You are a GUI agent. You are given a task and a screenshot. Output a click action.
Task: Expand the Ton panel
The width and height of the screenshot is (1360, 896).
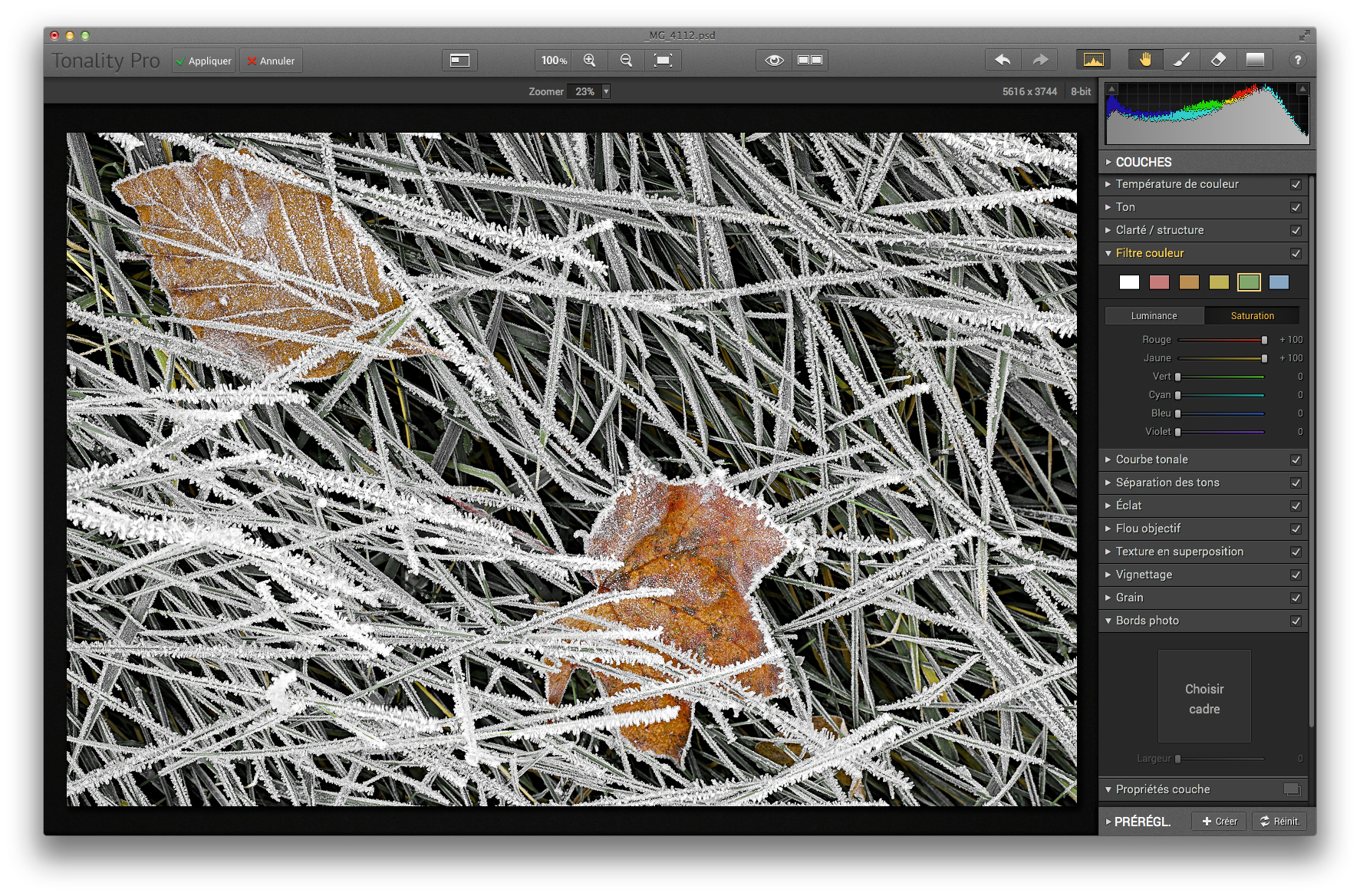click(1108, 207)
